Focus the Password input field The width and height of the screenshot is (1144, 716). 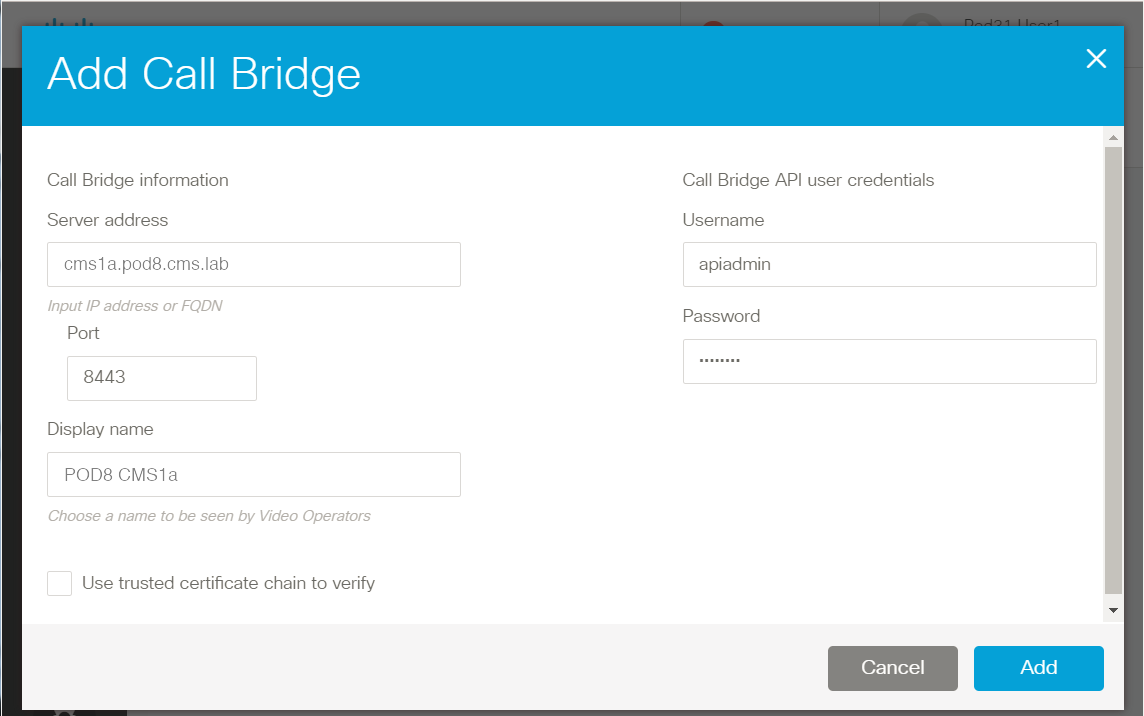[x=889, y=361]
